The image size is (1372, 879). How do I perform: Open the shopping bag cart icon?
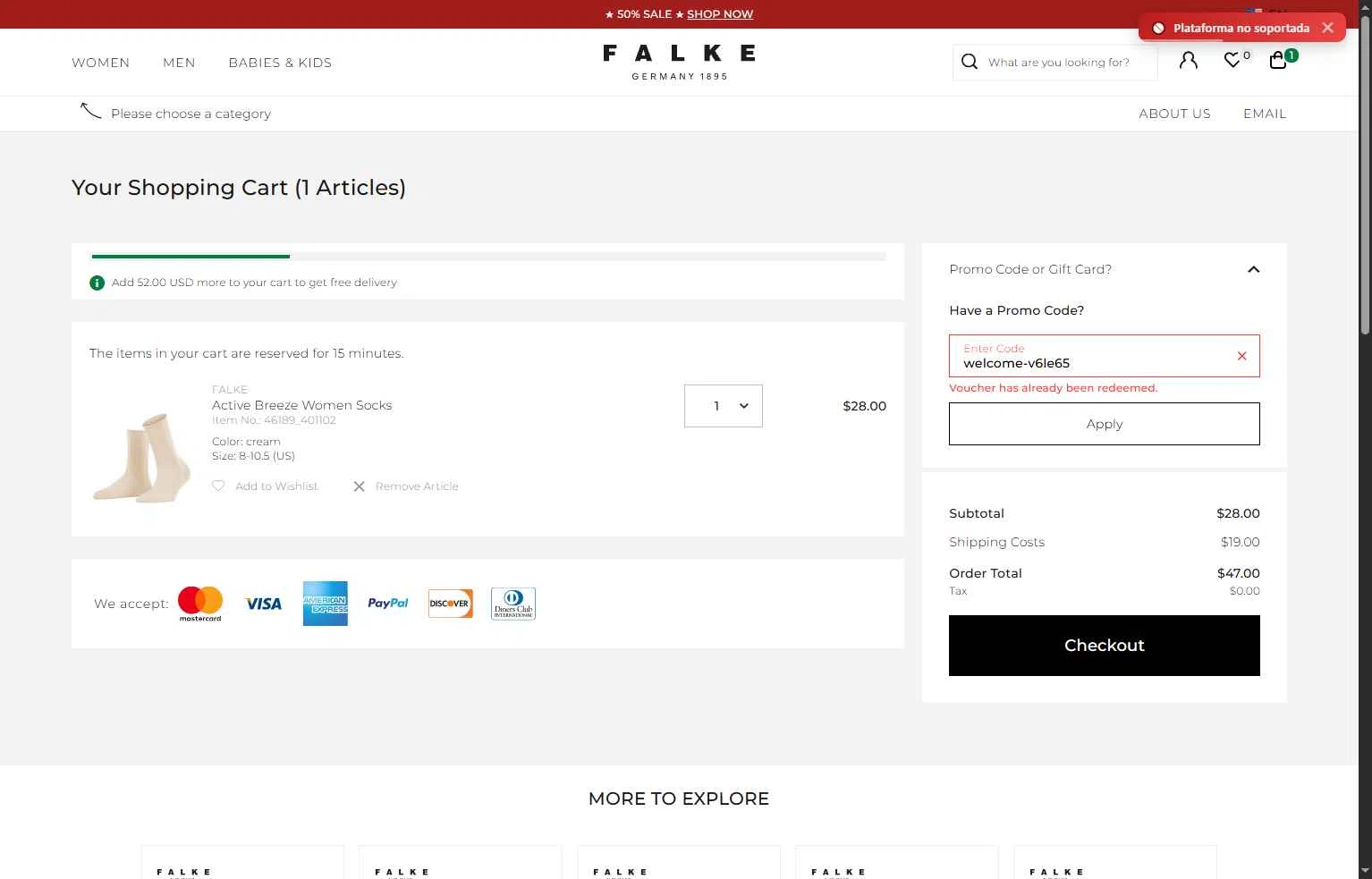(x=1279, y=60)
